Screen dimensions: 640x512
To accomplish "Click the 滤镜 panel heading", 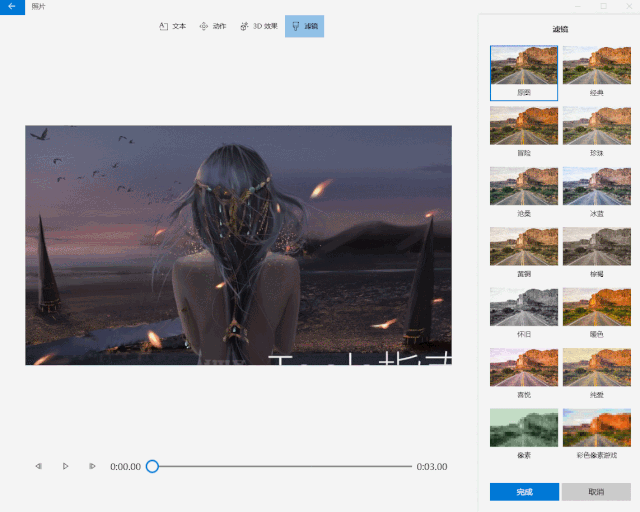I will click(560, 29).
